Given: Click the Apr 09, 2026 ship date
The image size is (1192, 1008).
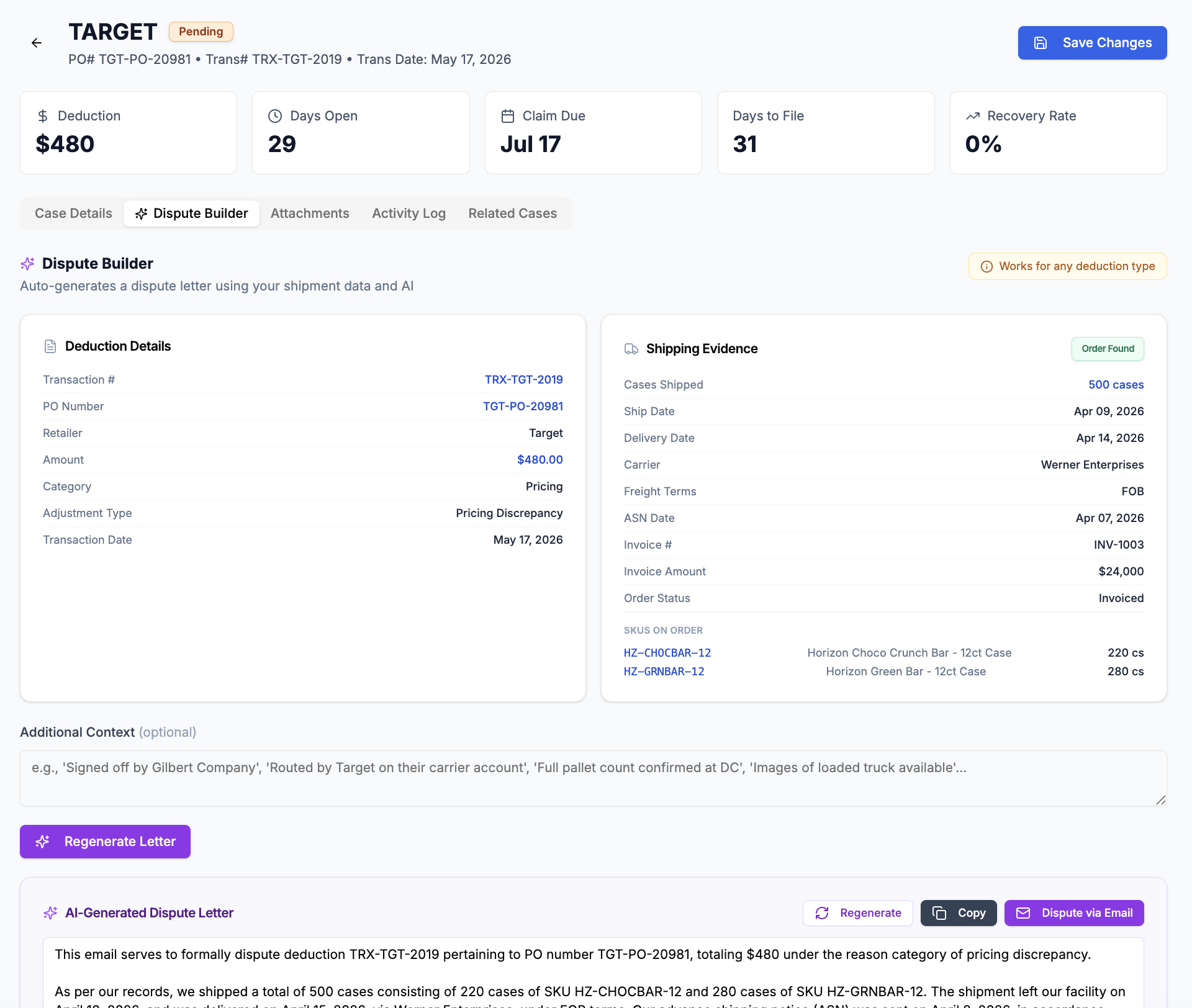Looking at the screenshot, I should pyautogui.click(x=1108, y=412).
